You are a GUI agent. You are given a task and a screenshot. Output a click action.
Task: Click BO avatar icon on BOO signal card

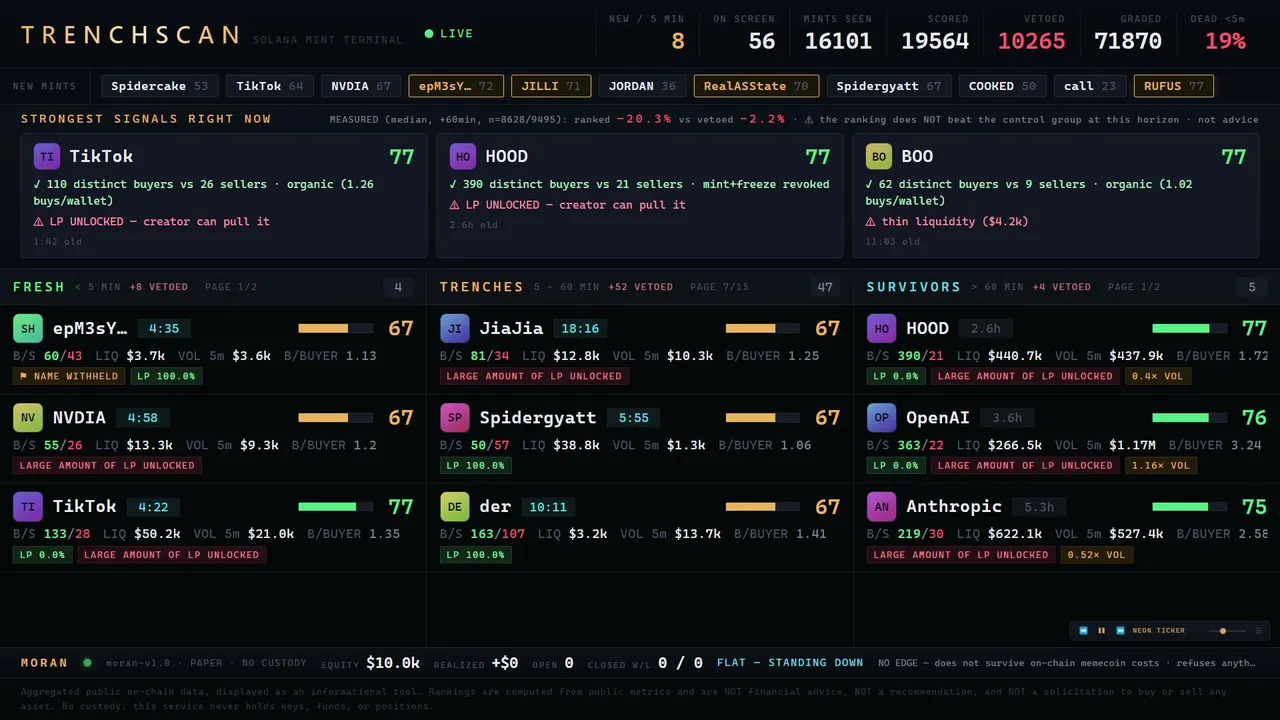(x=879, y=157)
